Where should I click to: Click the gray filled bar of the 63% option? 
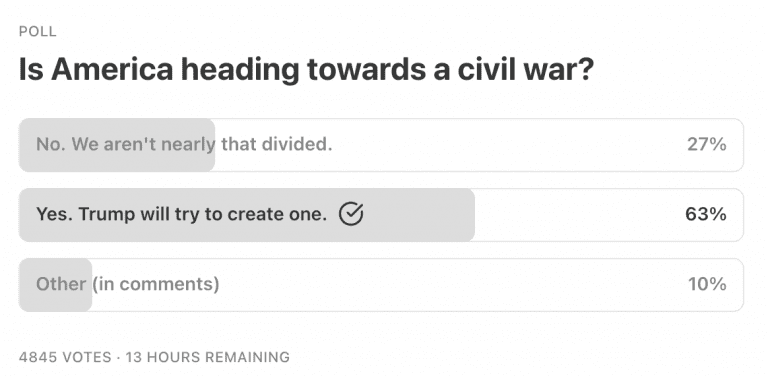pos(246,215)
